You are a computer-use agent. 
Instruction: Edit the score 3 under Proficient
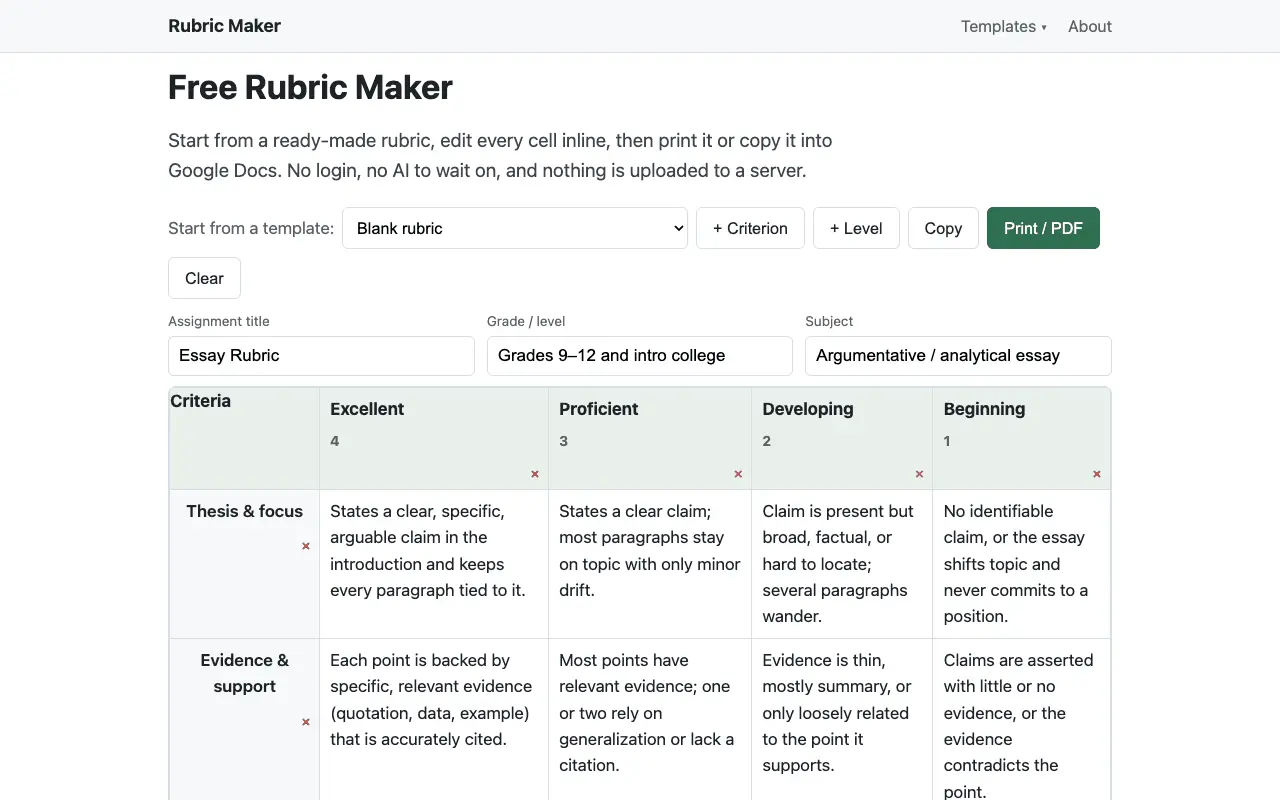click(564, 441)
